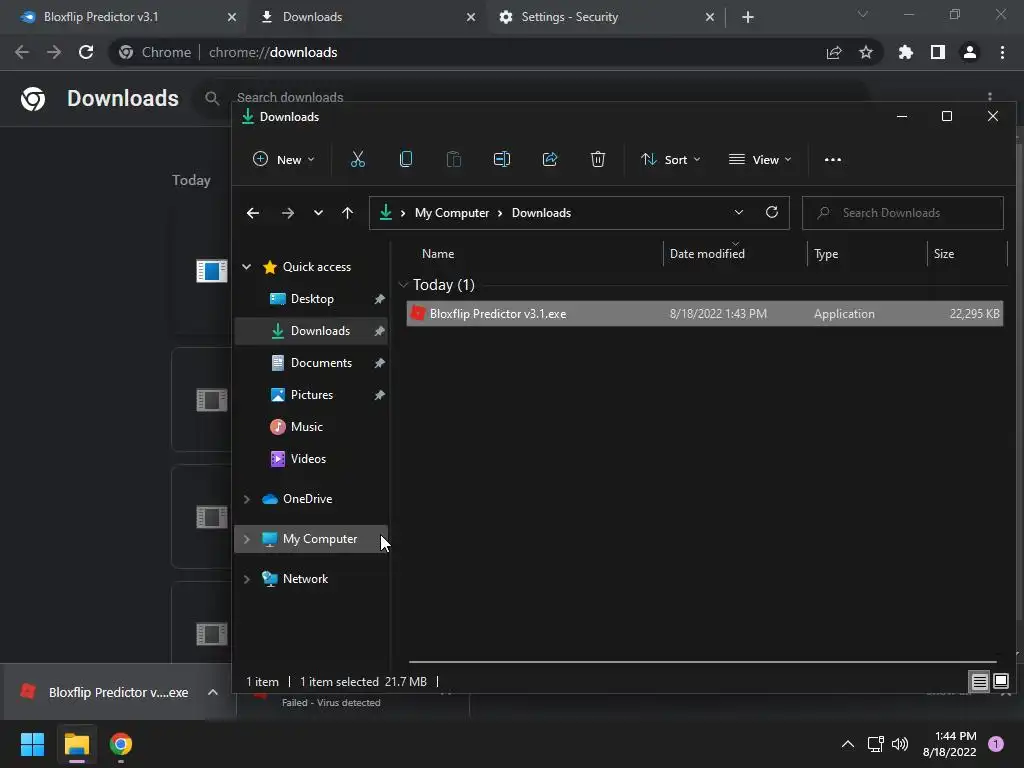
Task: Click the Copy icon in Explorer toolbar
Action: [x=406, y=159]
